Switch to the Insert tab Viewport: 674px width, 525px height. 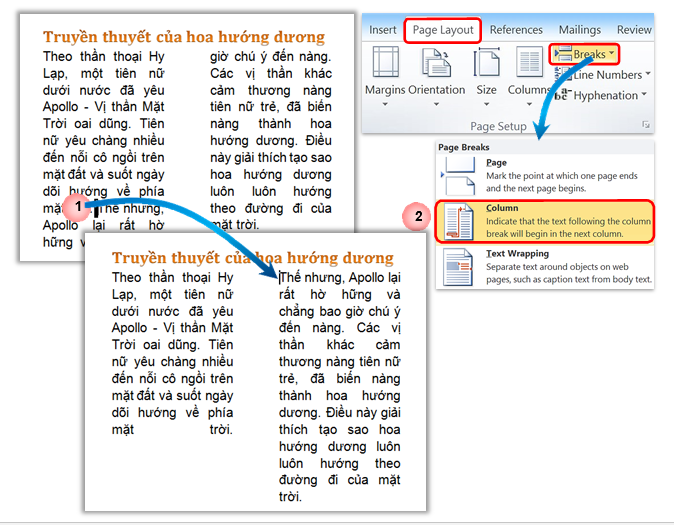[x=383, y=30]
